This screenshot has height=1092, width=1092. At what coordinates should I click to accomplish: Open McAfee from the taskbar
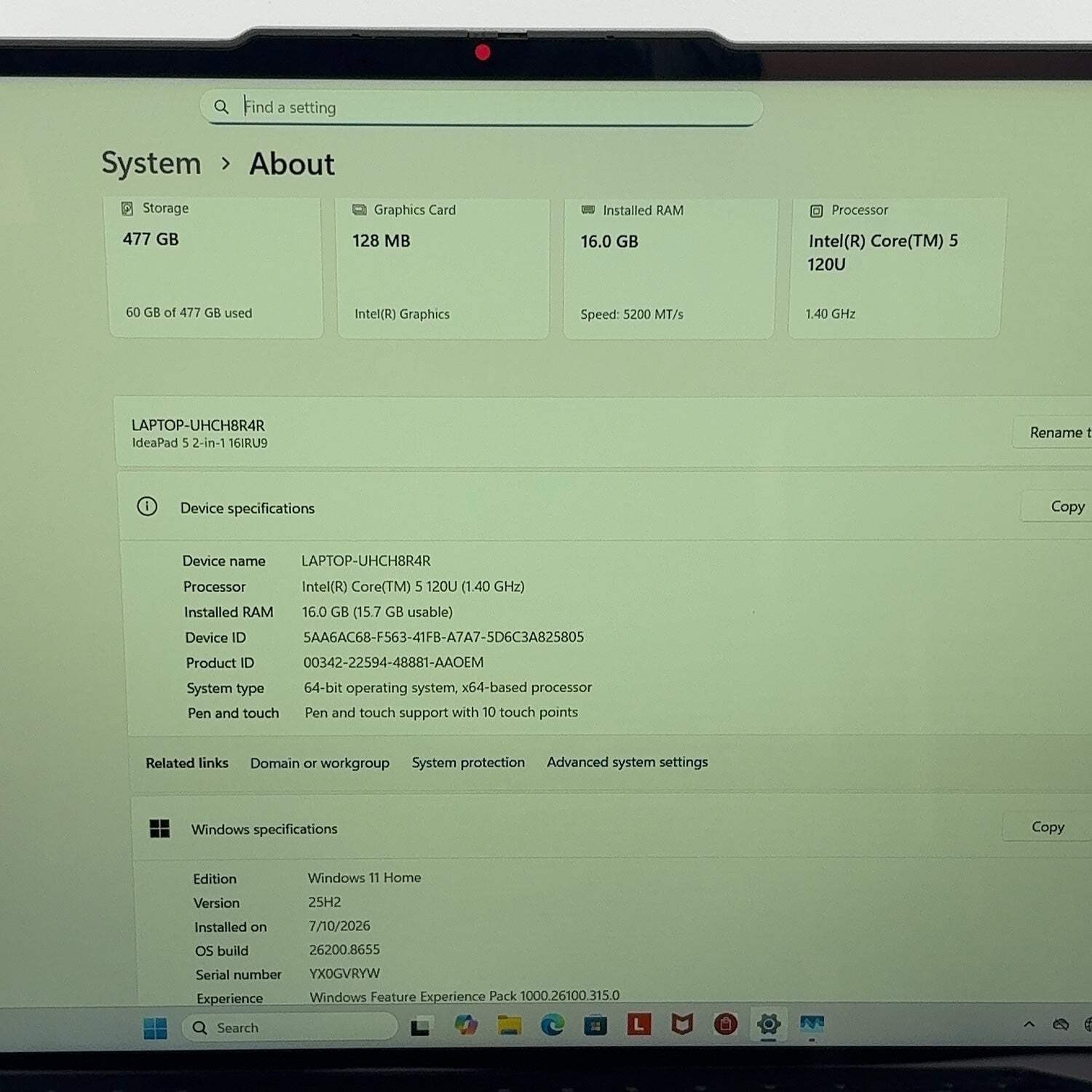pos(682,1024)
